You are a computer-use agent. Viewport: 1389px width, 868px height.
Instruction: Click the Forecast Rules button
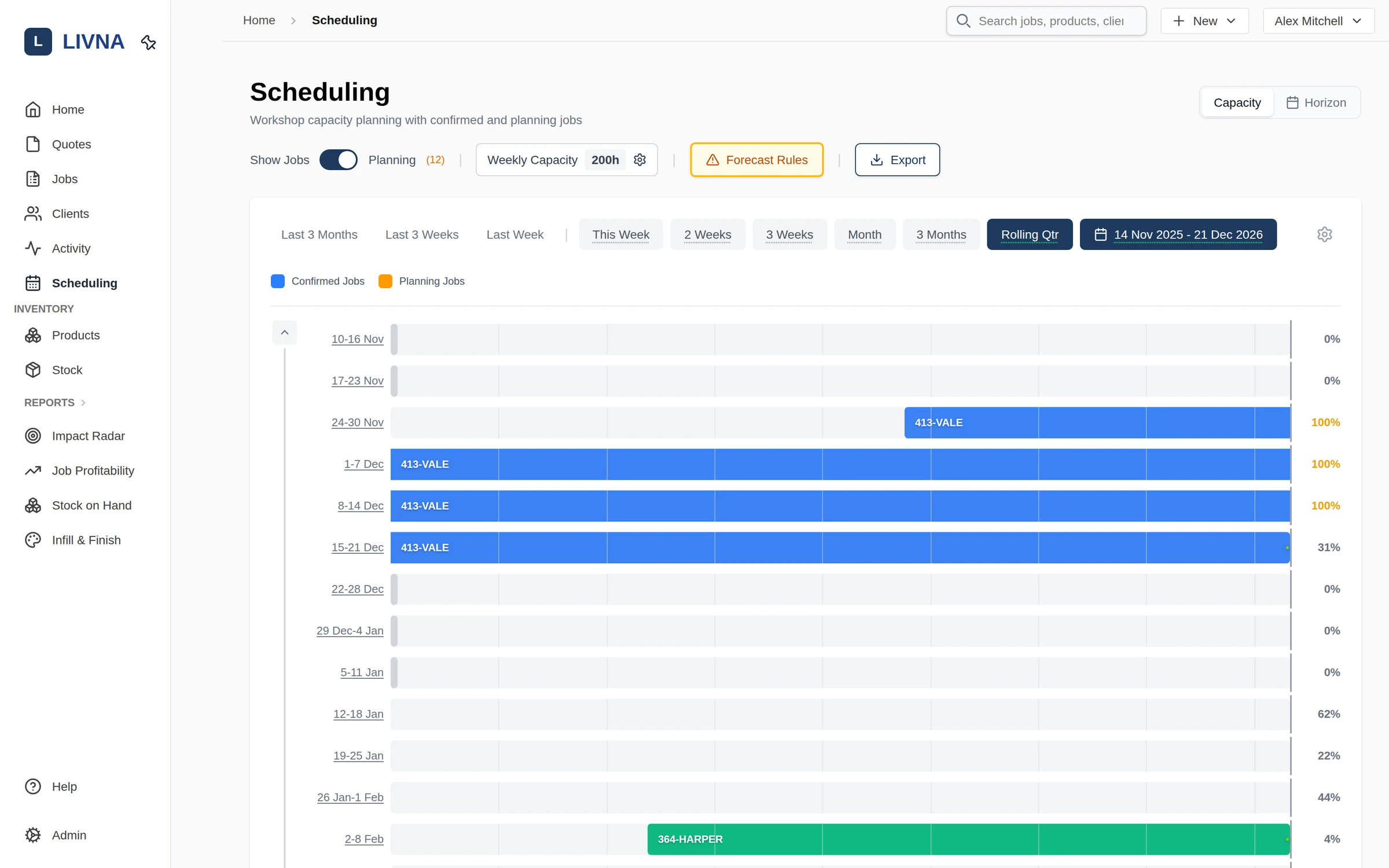tap(756, 160)
